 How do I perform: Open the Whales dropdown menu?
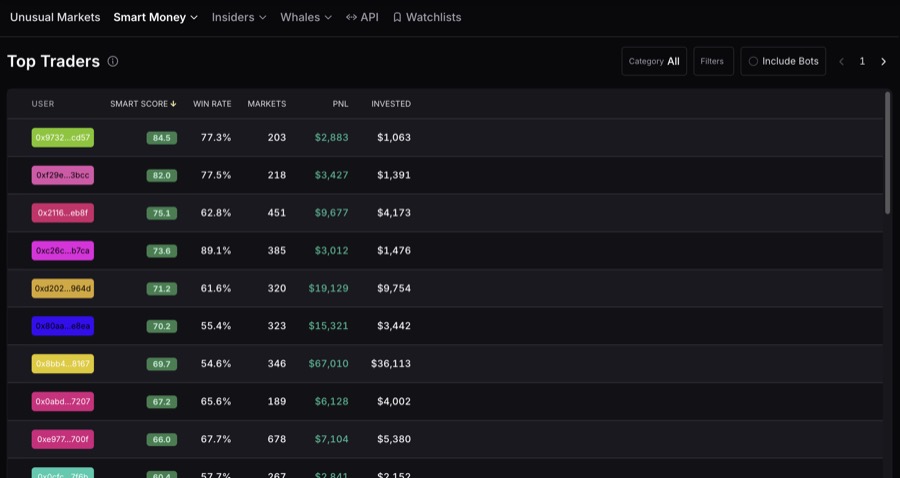coord(306,17)
